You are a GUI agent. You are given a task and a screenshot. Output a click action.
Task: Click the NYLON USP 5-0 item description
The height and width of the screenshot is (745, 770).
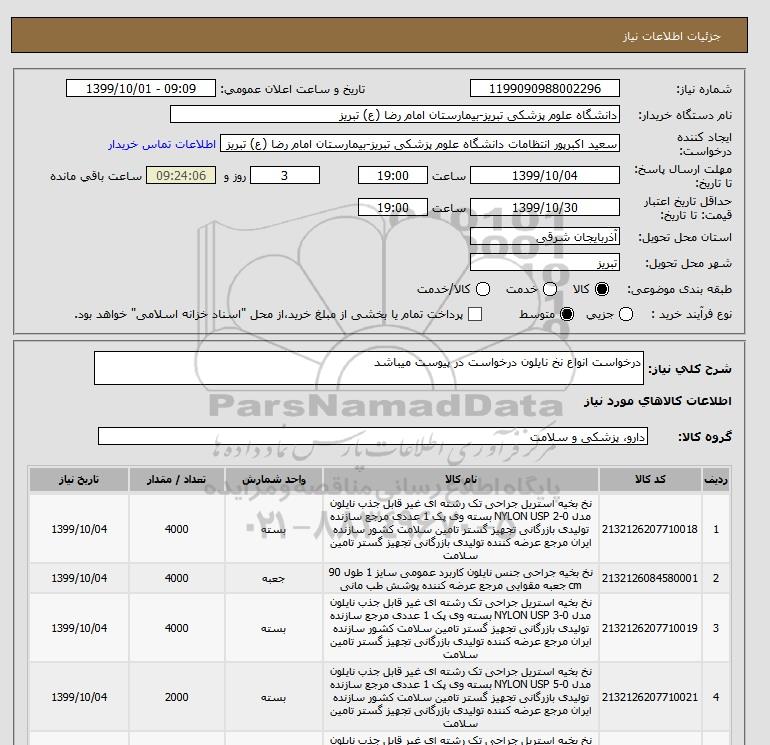pyautogui.click(x=461, y=697)
